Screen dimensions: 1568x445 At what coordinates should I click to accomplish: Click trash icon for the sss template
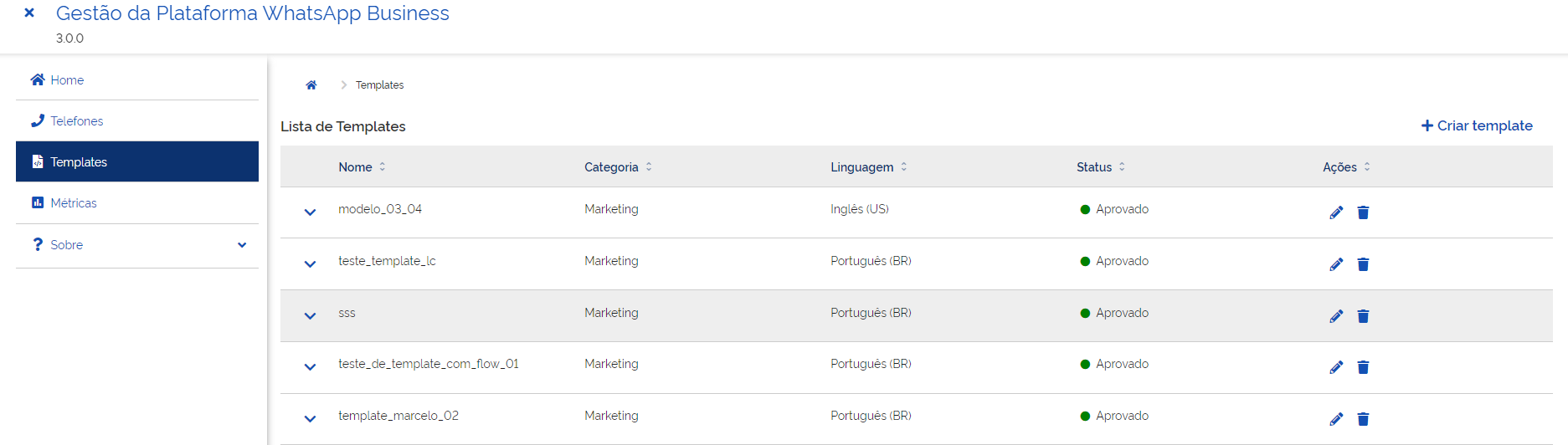(x=1363, y=316)
